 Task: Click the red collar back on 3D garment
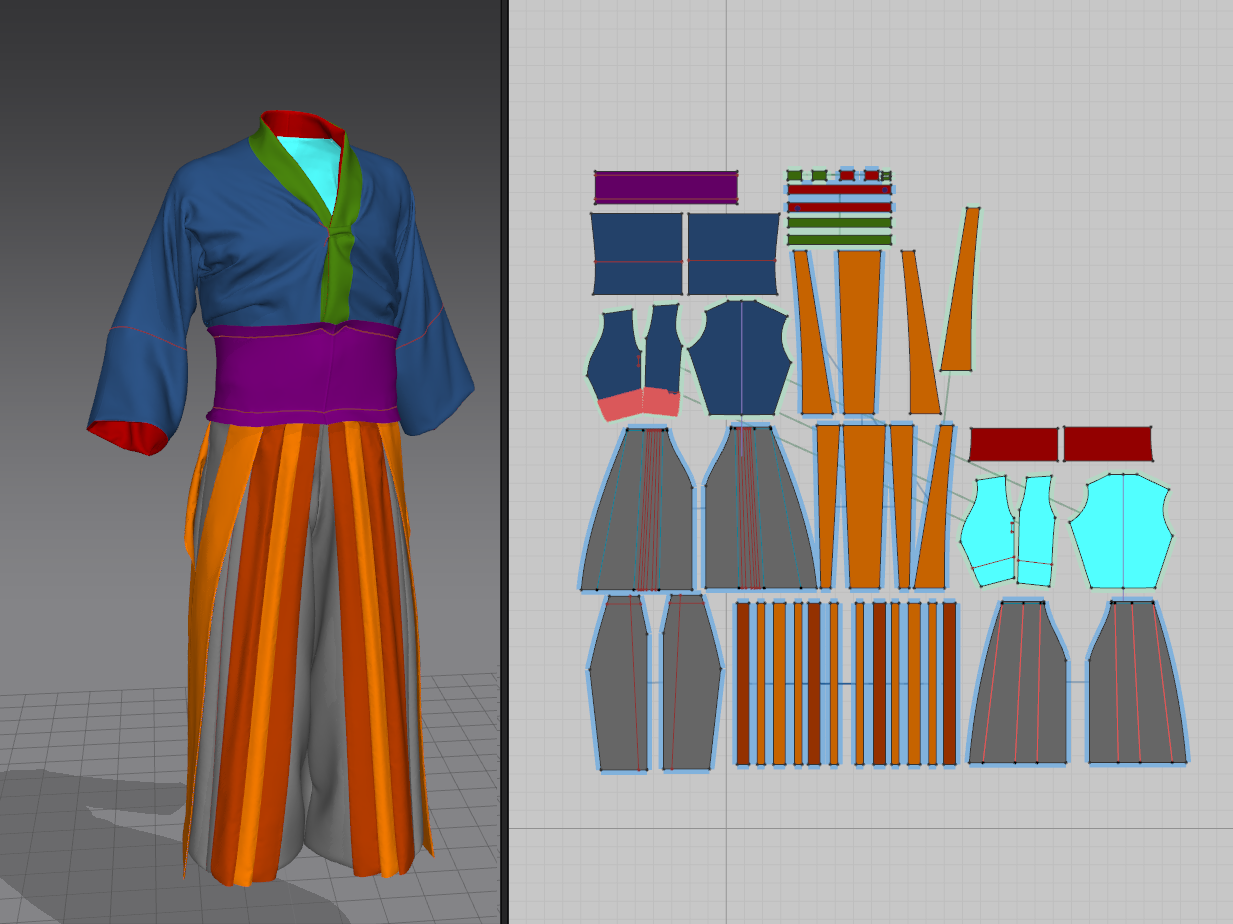(x=303, y=123)
